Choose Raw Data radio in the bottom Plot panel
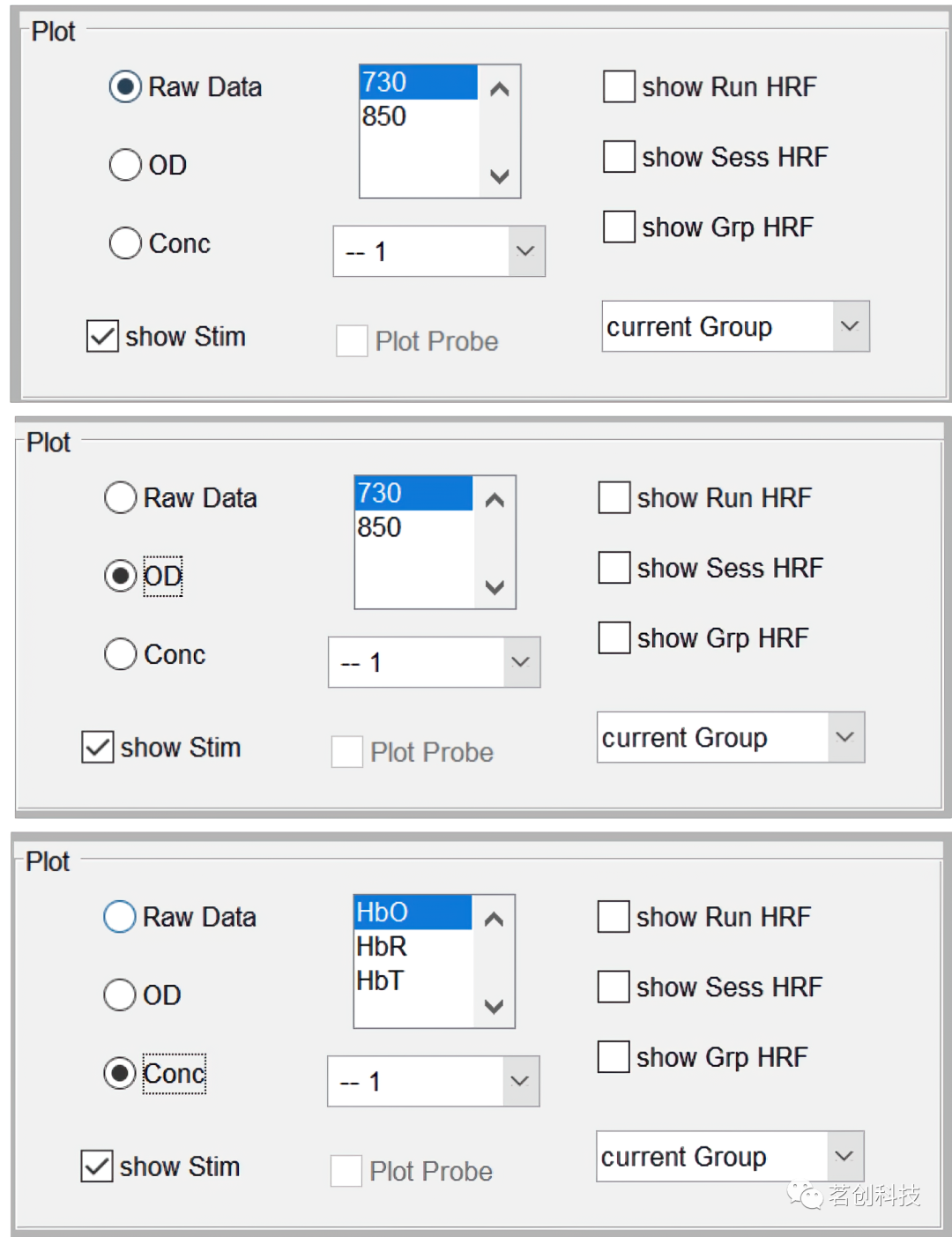 coord(120,917)
